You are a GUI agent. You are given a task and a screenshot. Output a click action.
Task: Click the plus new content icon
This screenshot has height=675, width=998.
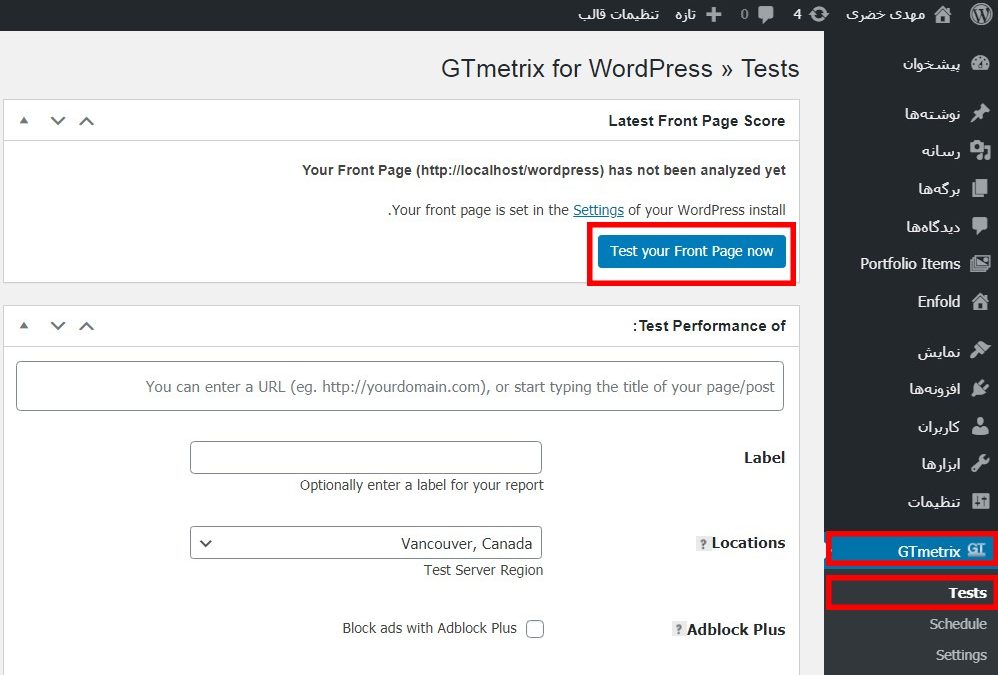[714, 15]
